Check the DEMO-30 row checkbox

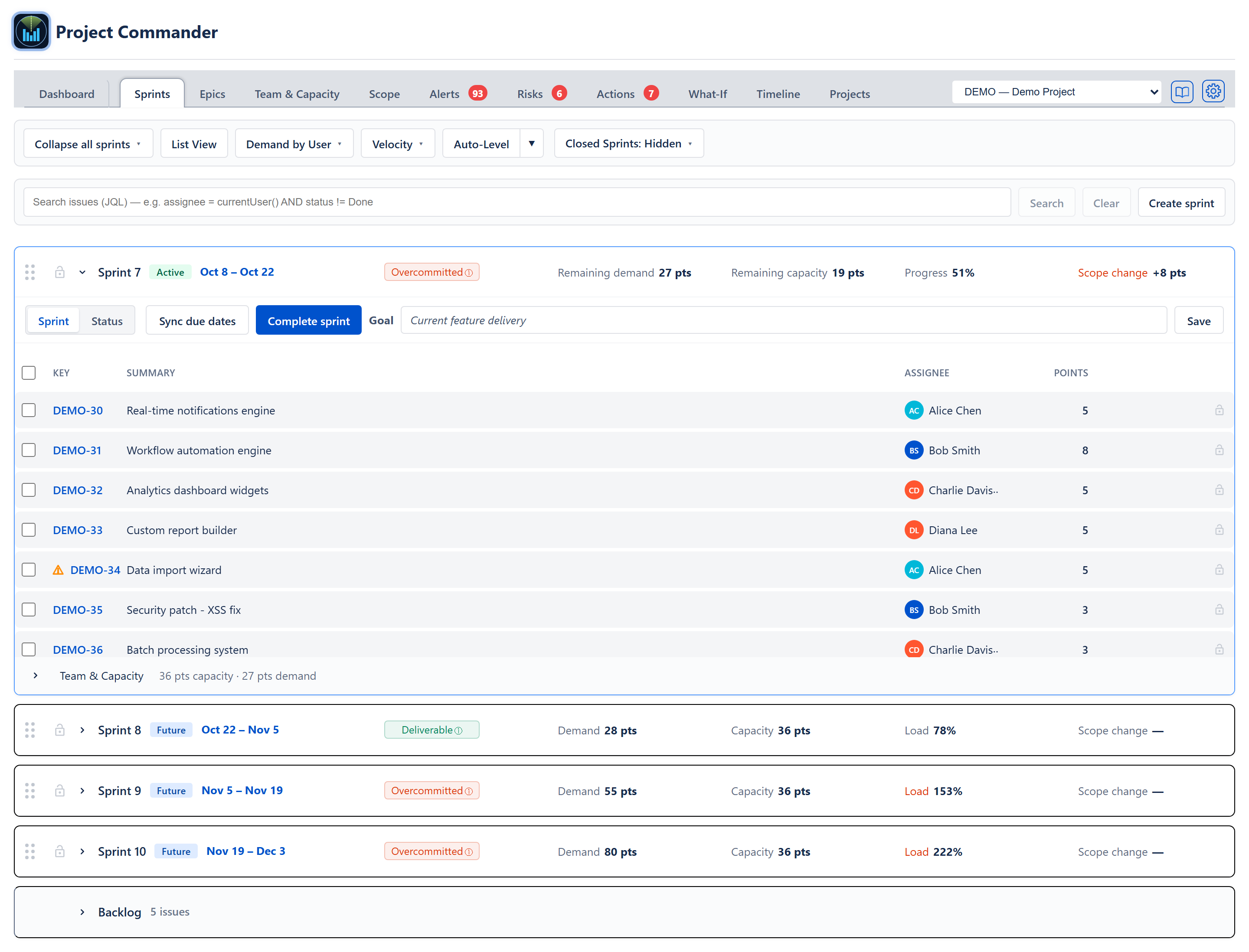(x=28, y=410)
